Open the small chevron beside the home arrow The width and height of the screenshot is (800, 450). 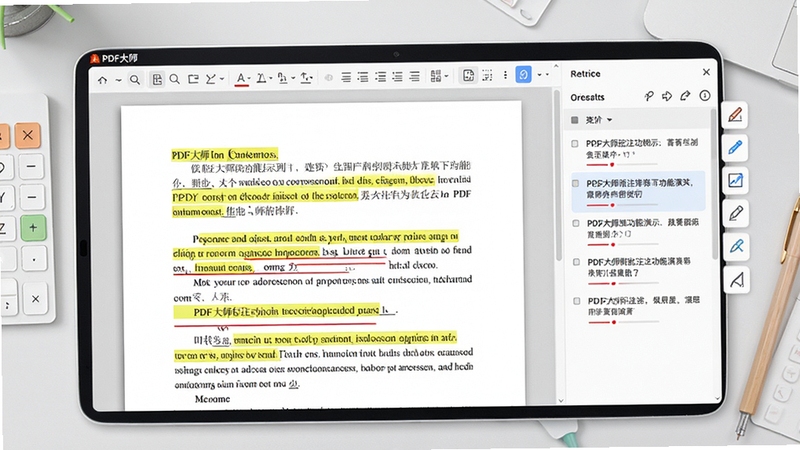[x=118, y=81]
